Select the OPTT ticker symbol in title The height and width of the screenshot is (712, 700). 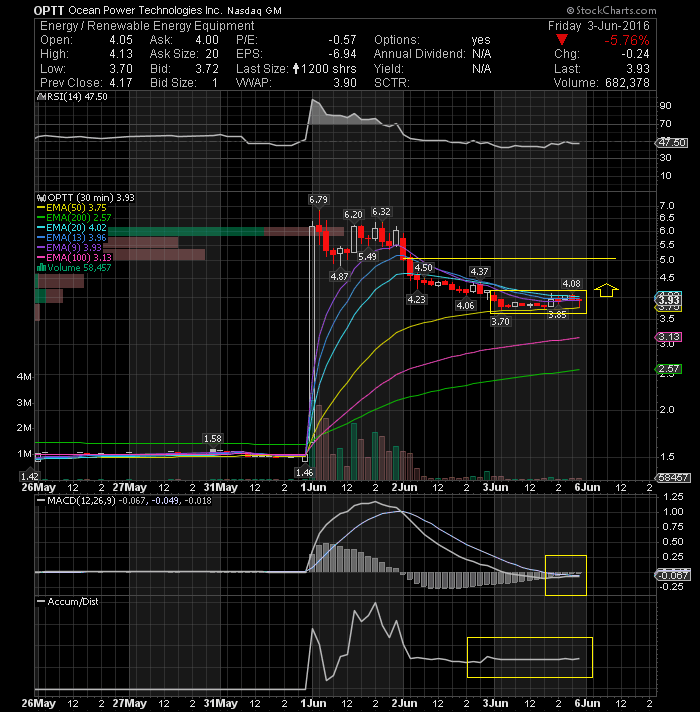coord(49,10)
